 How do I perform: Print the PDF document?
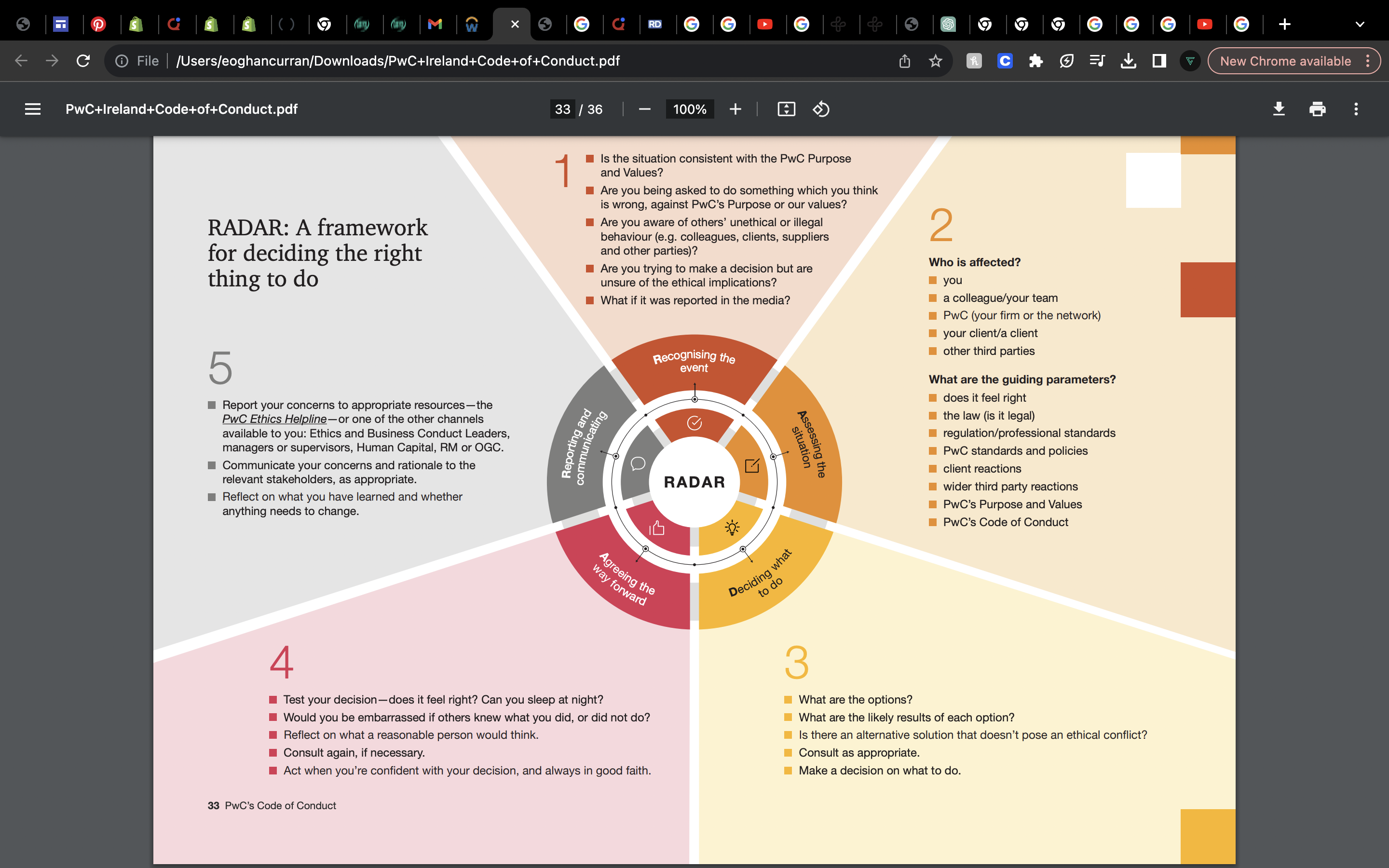click(1317, 109)
